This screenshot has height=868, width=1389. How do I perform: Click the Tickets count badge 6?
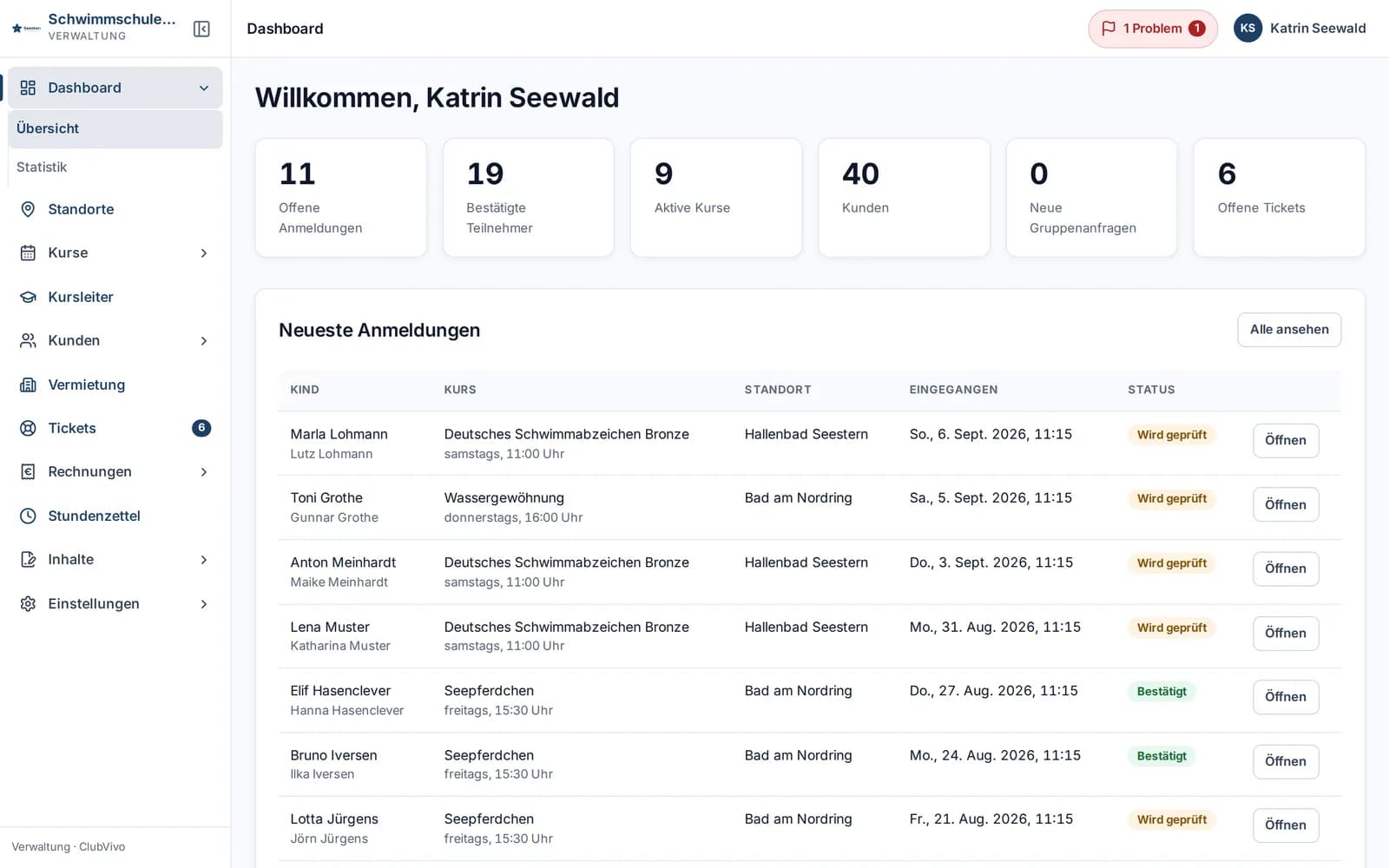pos(201,428)
